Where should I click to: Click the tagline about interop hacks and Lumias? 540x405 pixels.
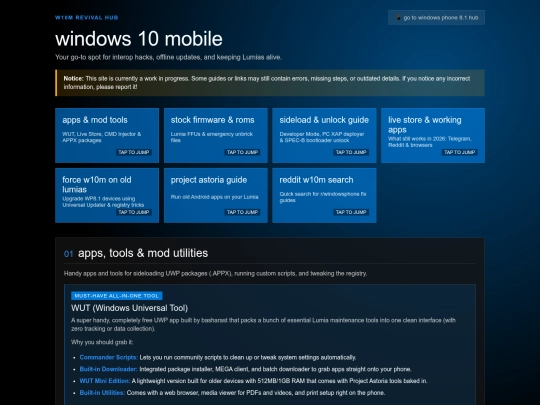coord(168,57)
